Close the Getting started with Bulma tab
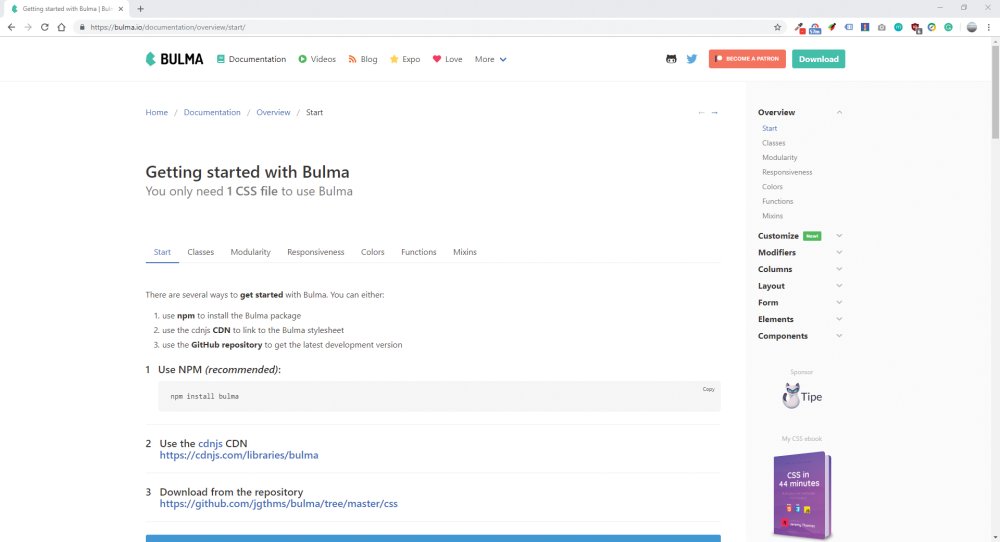This screenshot has height=542, width=1000. click(x=121, y=9)
